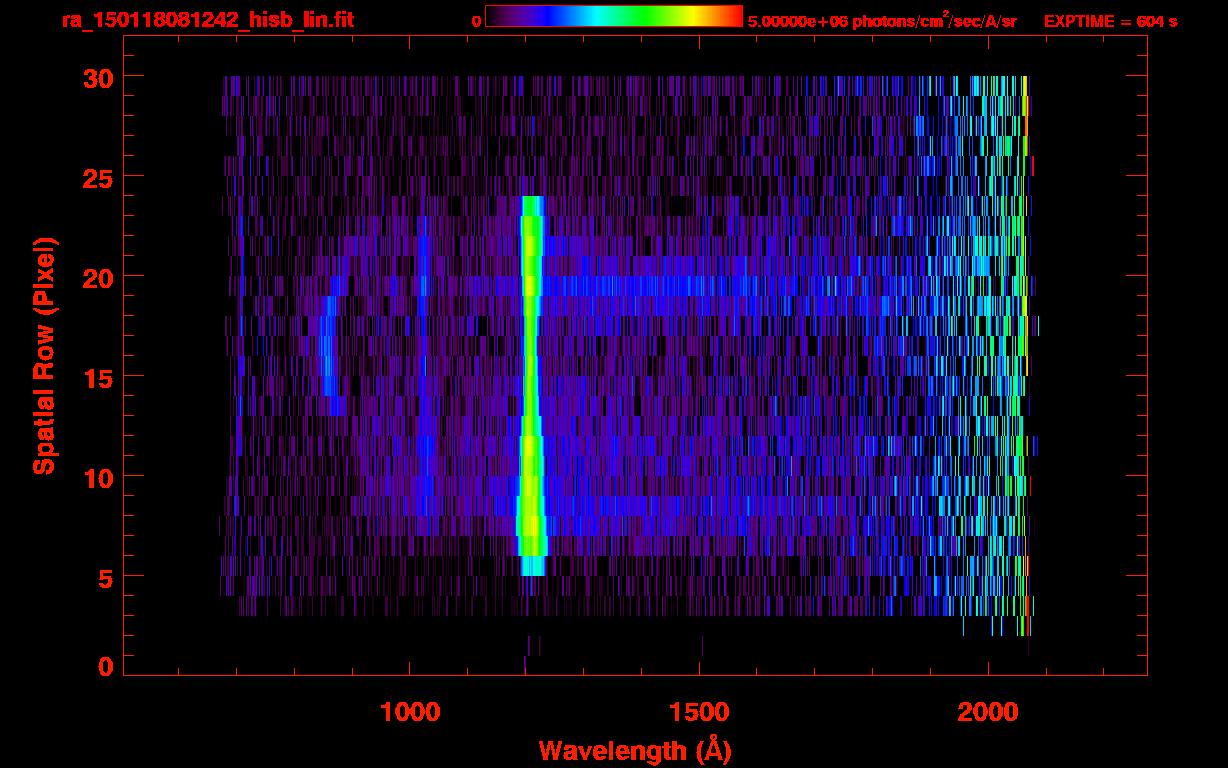The image size is (1228, 768).
Task: Click the 2000 wavelength tick label
Action: [988, 712]
